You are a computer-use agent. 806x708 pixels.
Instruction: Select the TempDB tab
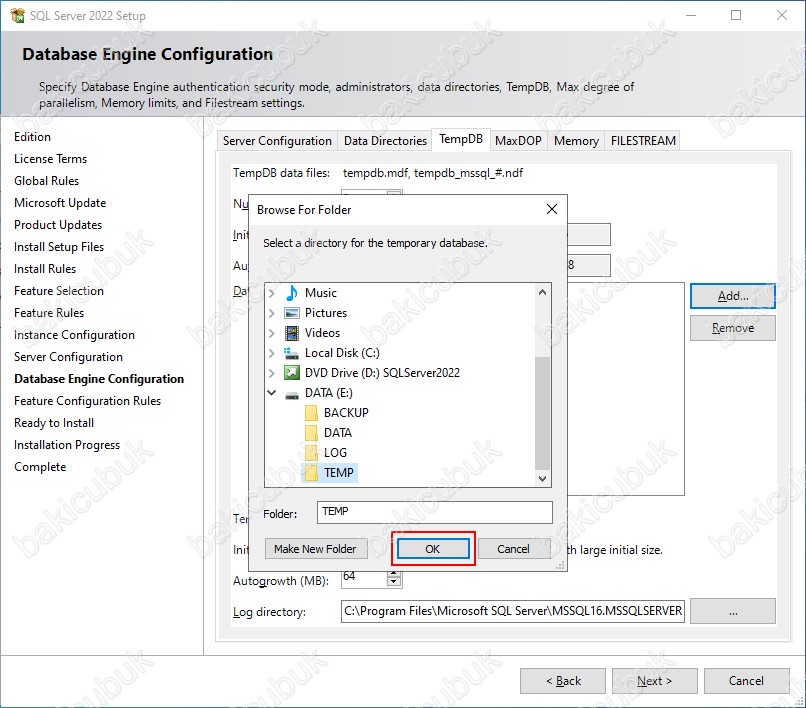click(x=461, y=139)
